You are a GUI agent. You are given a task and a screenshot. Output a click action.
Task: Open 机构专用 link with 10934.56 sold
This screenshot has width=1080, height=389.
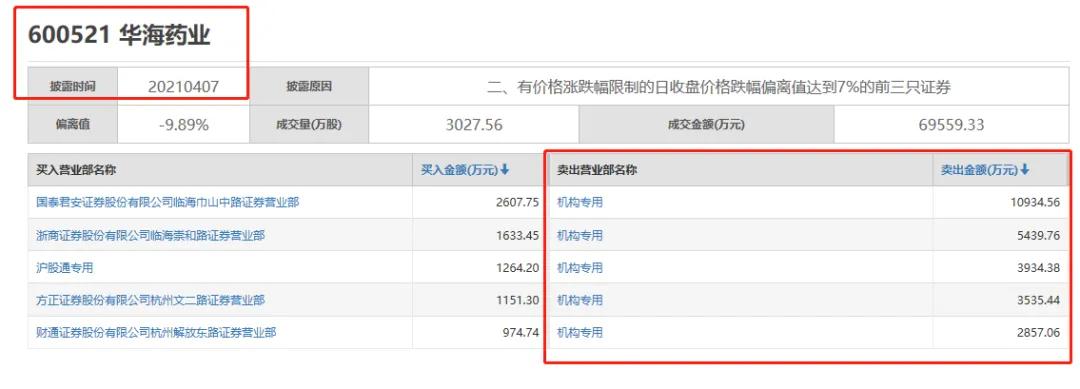coord(579,202)
